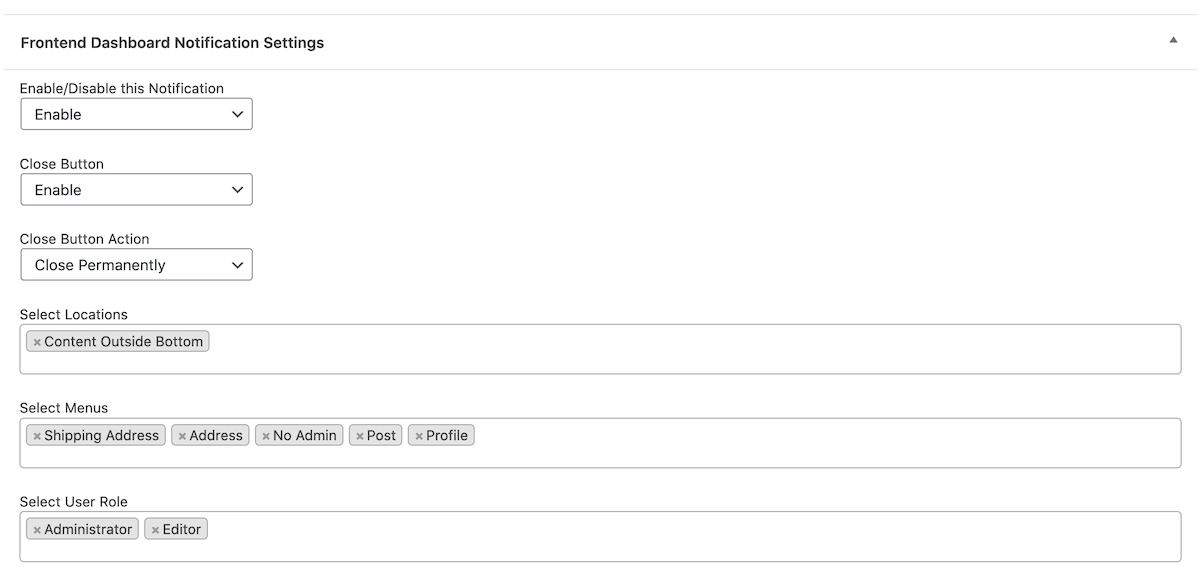
Task: Remove the Editor user role tag
Action: [155, 530]
